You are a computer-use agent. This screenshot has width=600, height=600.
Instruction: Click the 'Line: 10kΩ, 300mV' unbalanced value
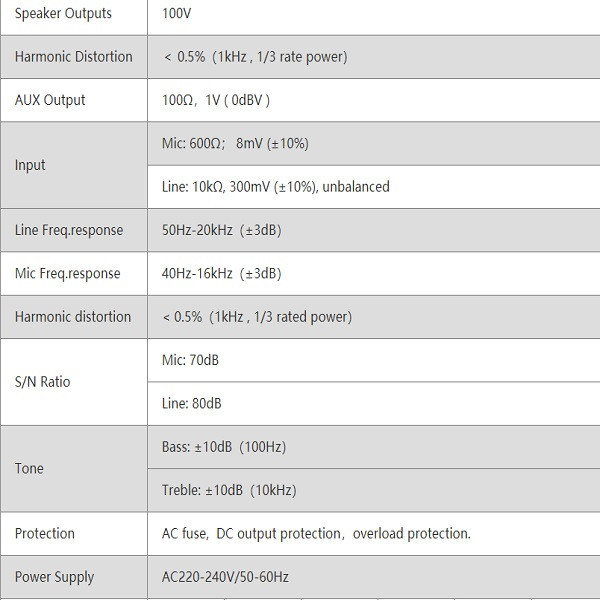coord(275,187)
